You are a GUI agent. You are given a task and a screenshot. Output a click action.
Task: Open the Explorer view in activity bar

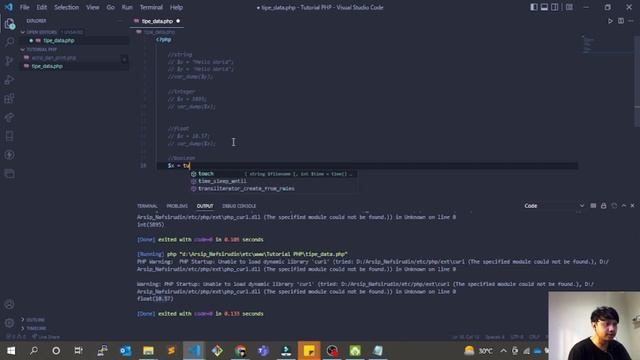9,24
